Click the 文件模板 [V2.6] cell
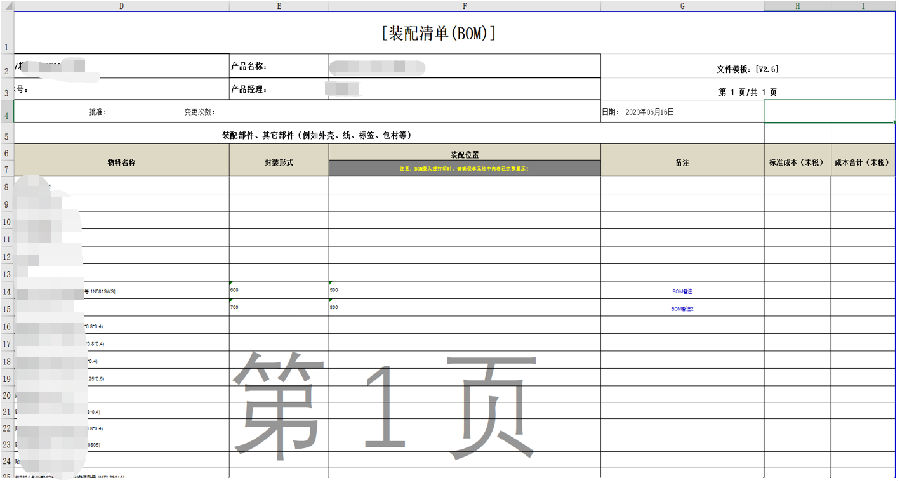 [x=747, y=69]
